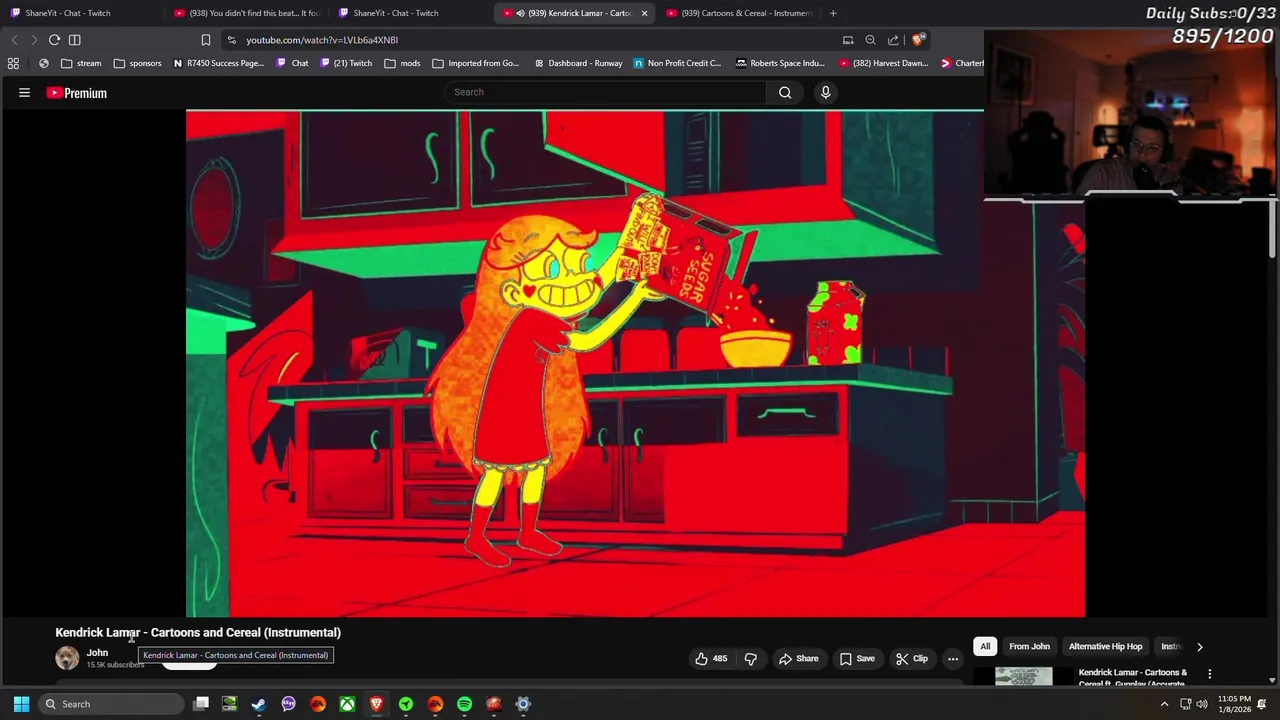Viewport: 1280px width, 720px height.
Task: Switch to Cartoons & Cereal Instrumental tab
Action: (740, 13)
